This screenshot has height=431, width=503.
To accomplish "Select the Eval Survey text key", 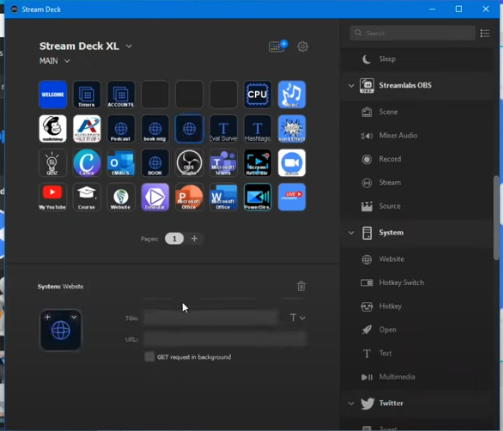I will pos(223,129).
